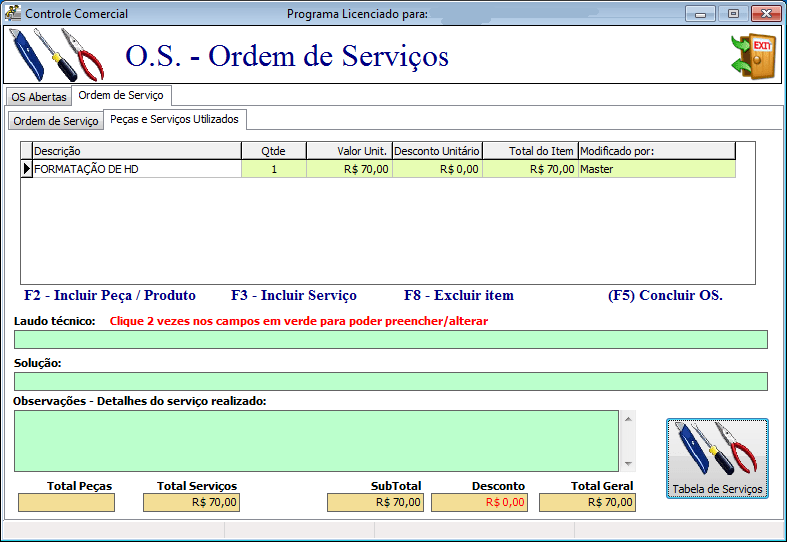Click the Exit door icon

(x=753, y=56)
